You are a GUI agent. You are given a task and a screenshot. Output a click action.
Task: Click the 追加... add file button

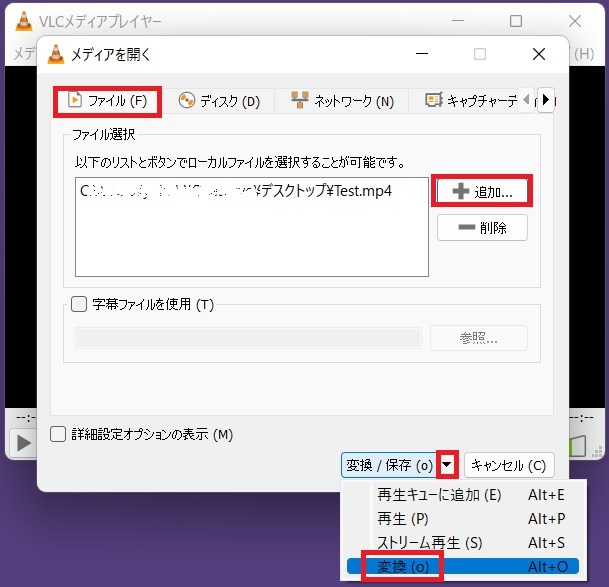[x=482, y=191]
